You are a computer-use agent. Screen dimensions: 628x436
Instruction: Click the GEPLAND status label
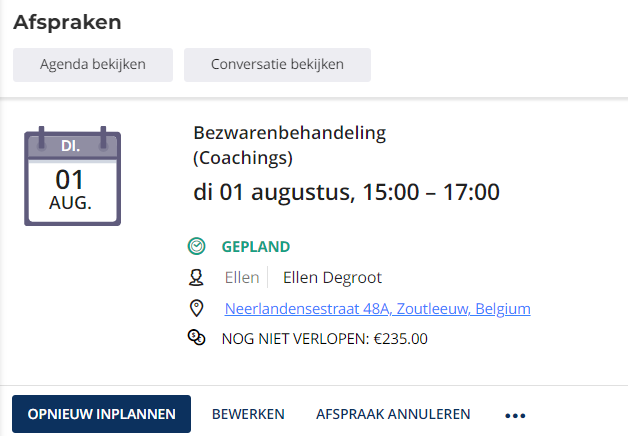coord(256,247)
